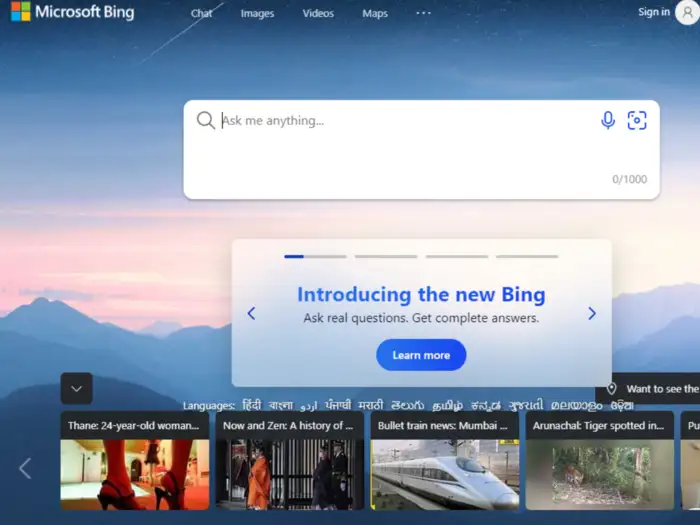Open the Bullet train news thumbnail
The image size is (700, 525).
point(445,475)
